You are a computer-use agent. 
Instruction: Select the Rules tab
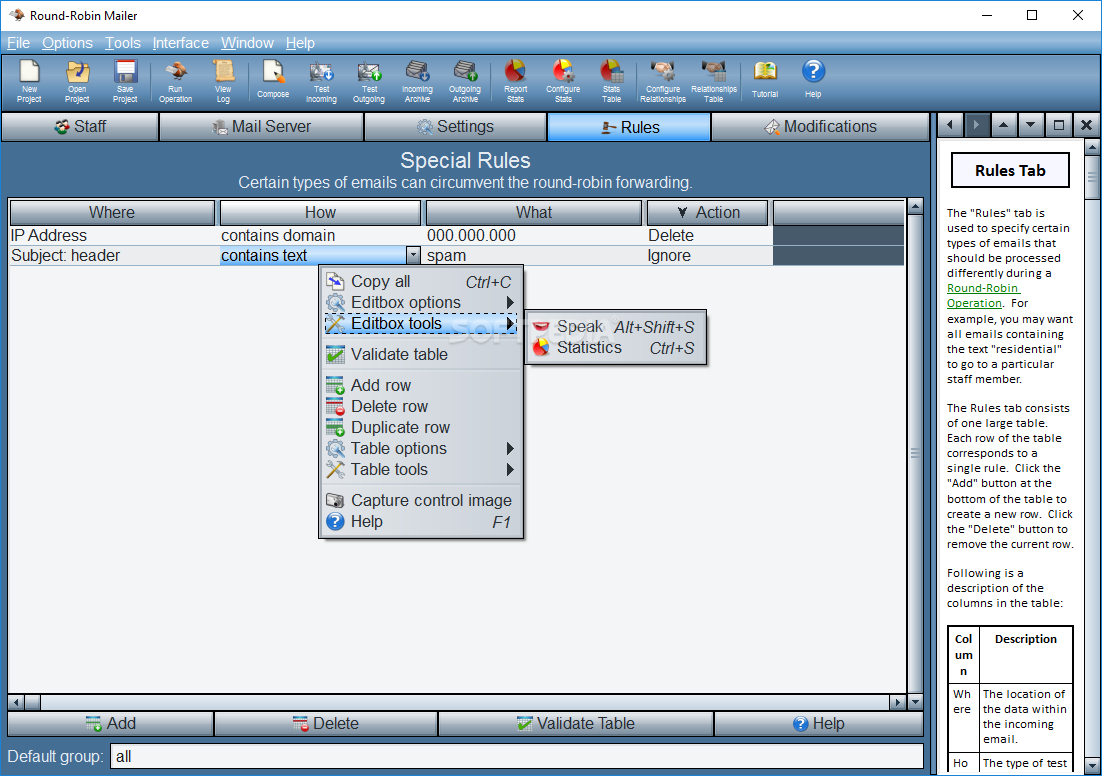630,127
